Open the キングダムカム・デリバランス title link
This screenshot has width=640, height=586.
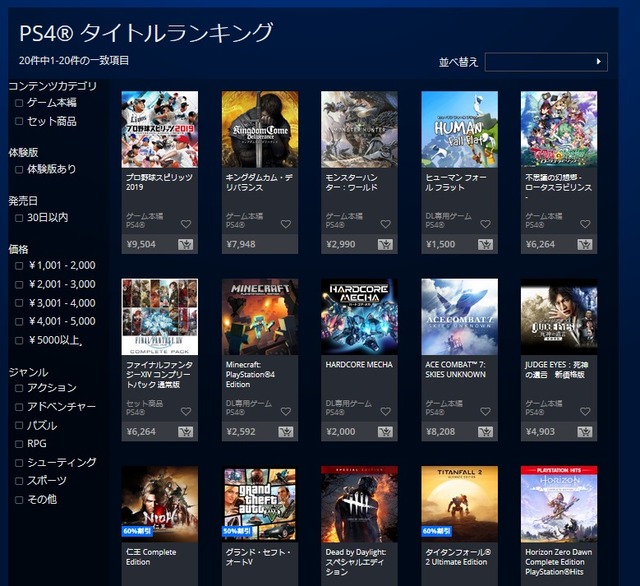click(259, 182)
